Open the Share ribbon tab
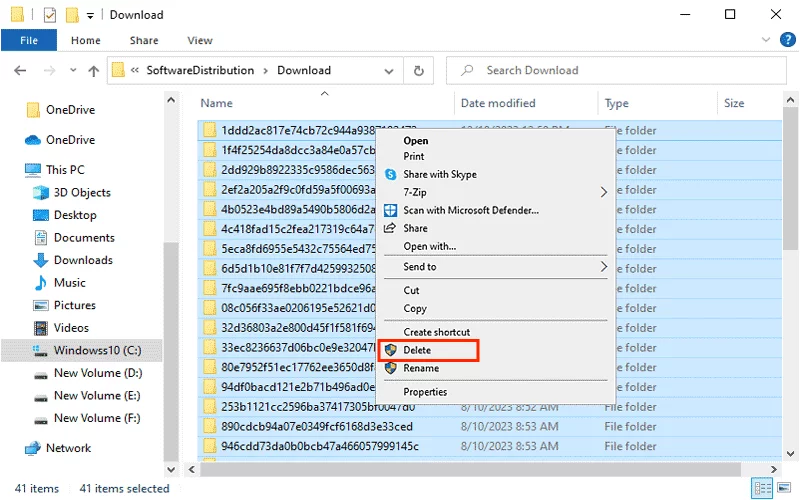800x500 pixels. (x=144, y=40)
